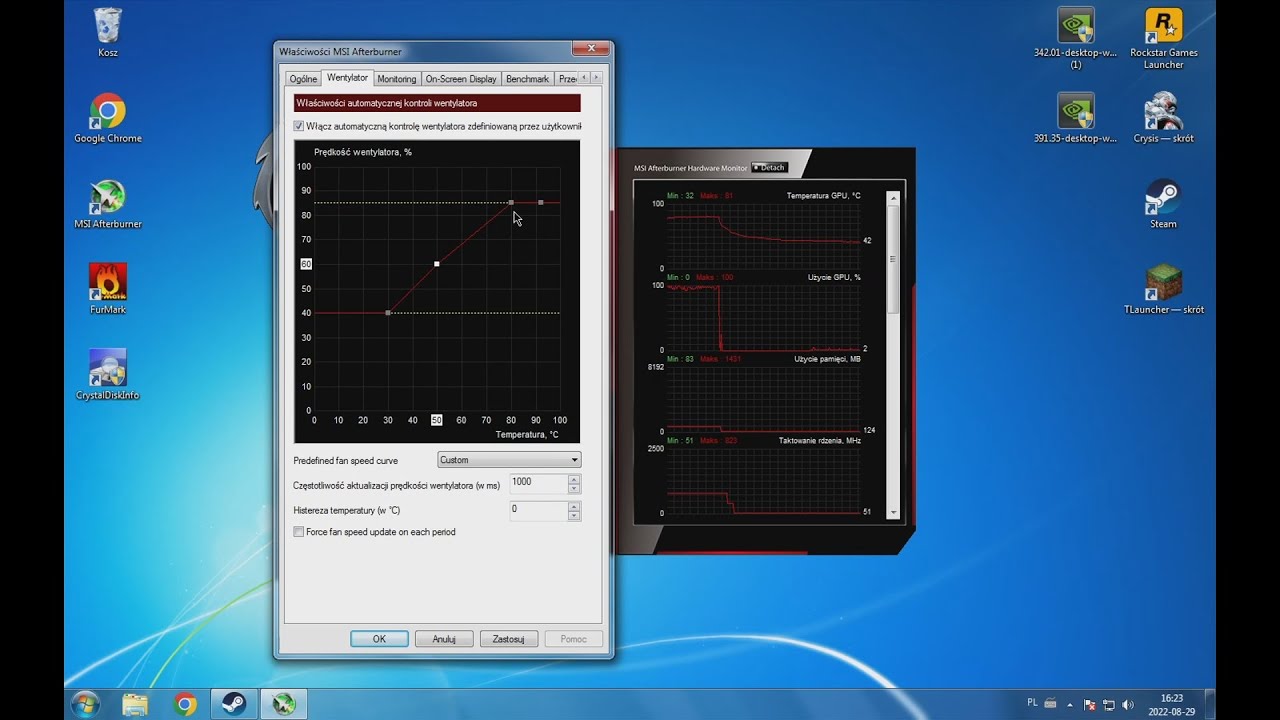The image size is (1280, 720).
Task: Increase temperature hysteresis spinner
Action: pyautogui.click(x=574, y=506)
